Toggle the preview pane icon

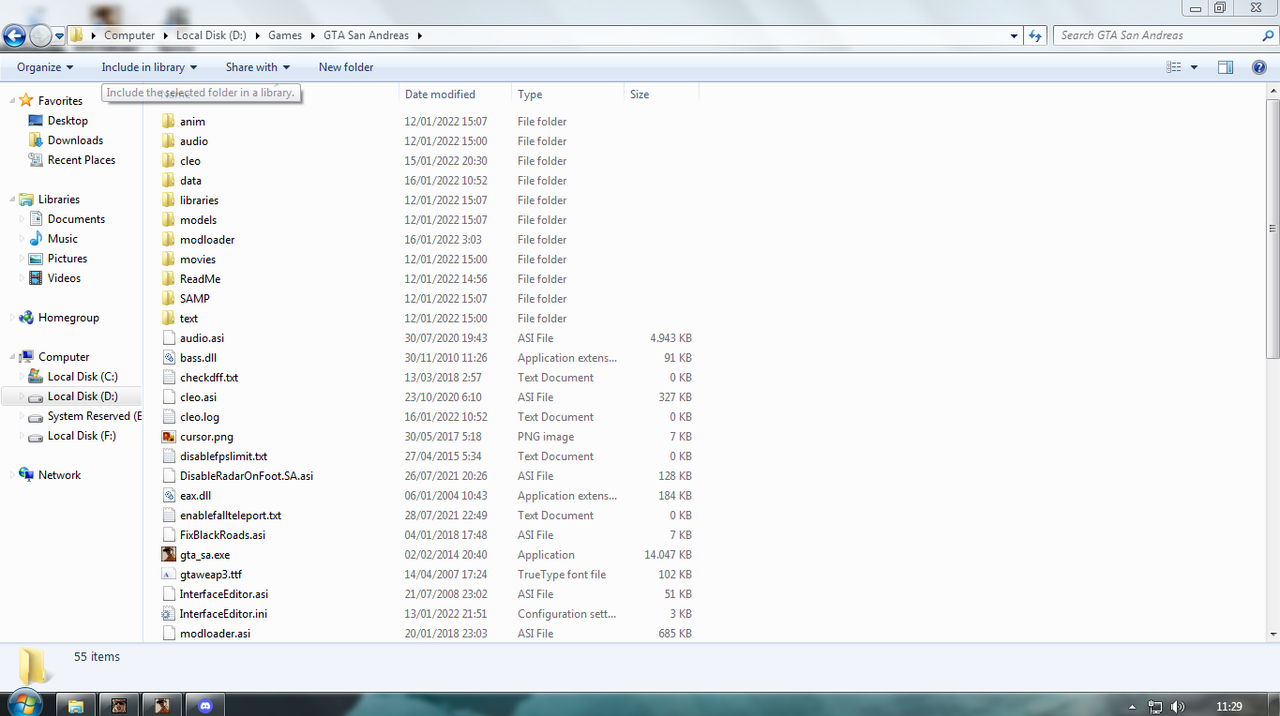[1225, 67]
